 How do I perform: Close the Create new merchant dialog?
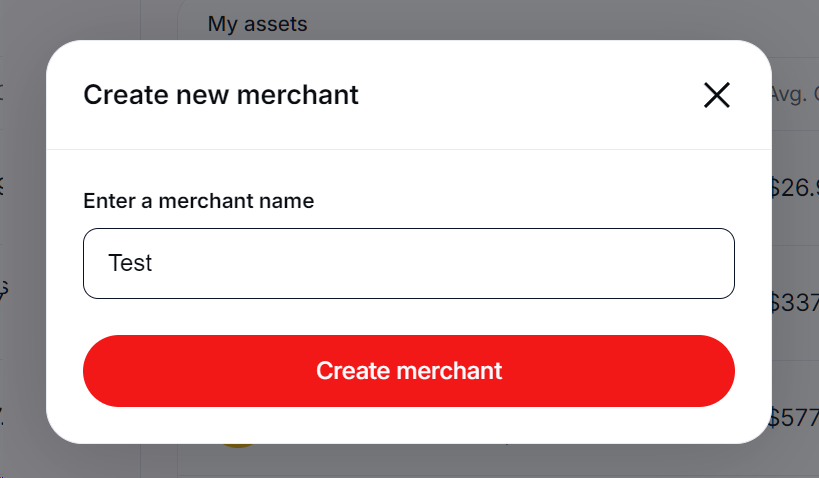coord(716,95)
